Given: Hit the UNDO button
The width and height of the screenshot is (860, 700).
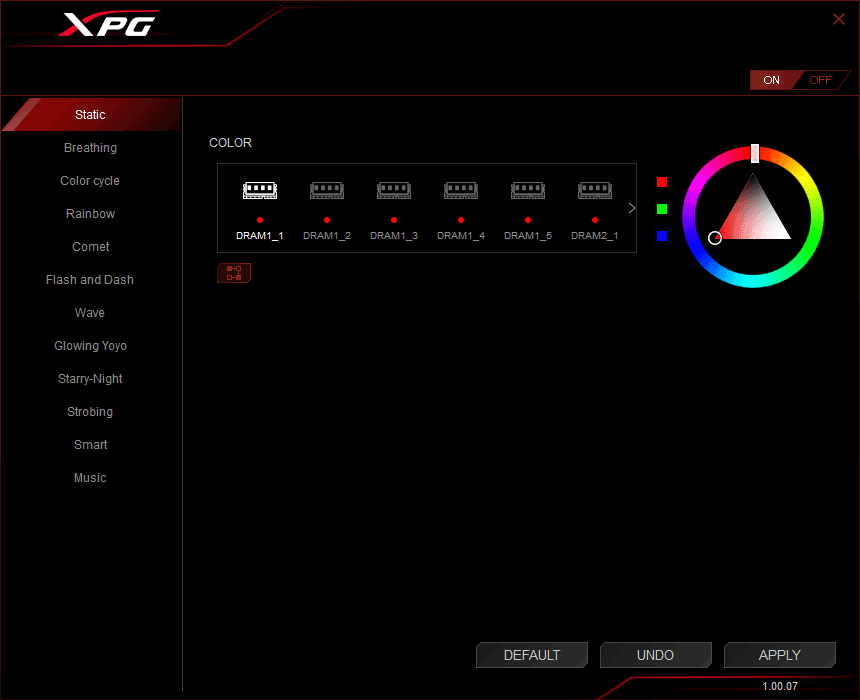Looking at the screenshot, I should tap(655, 655).
